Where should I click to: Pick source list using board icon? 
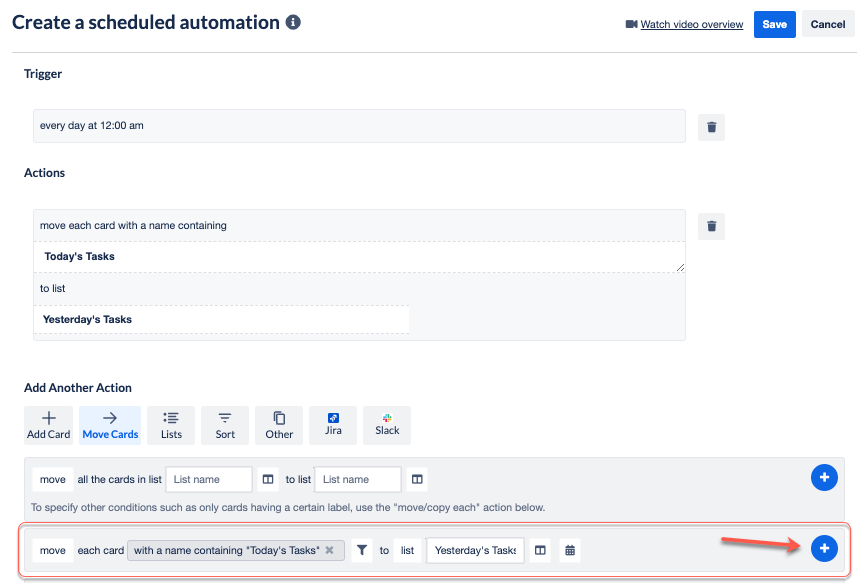coord(268,479)
